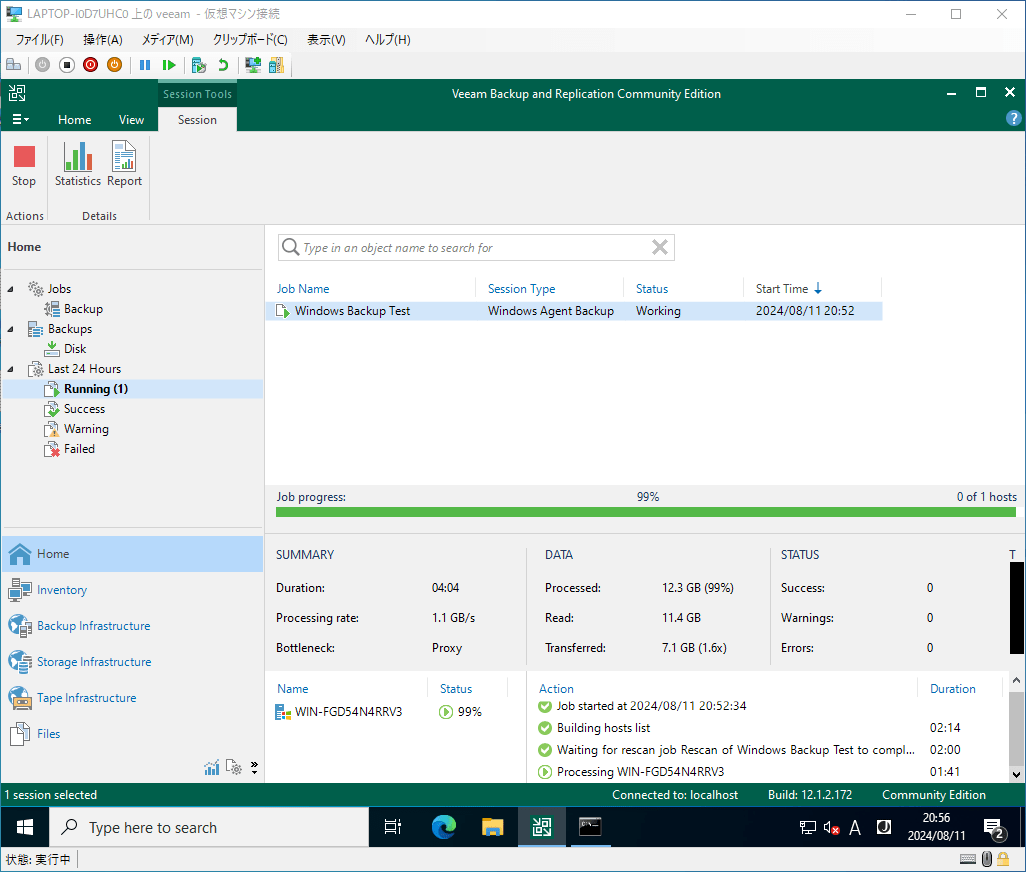The height and width of the screenshot is (872, 1026).
Task: Click the Share toolbar icon
Action: (x=277, y=65)
